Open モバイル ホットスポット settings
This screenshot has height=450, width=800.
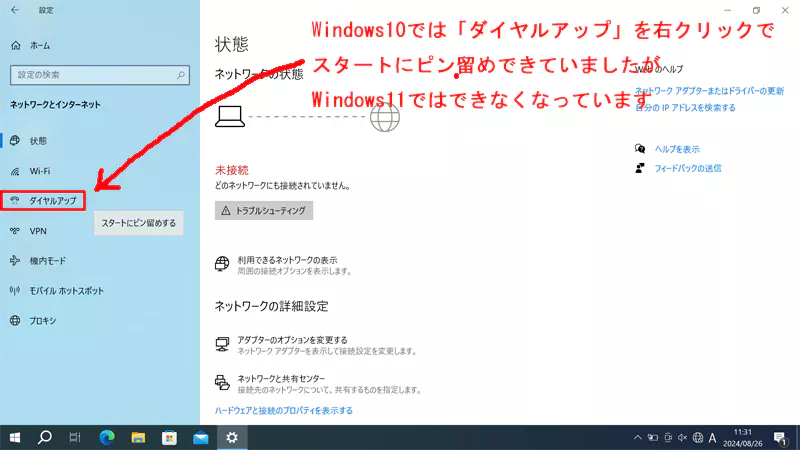[66, 291]
